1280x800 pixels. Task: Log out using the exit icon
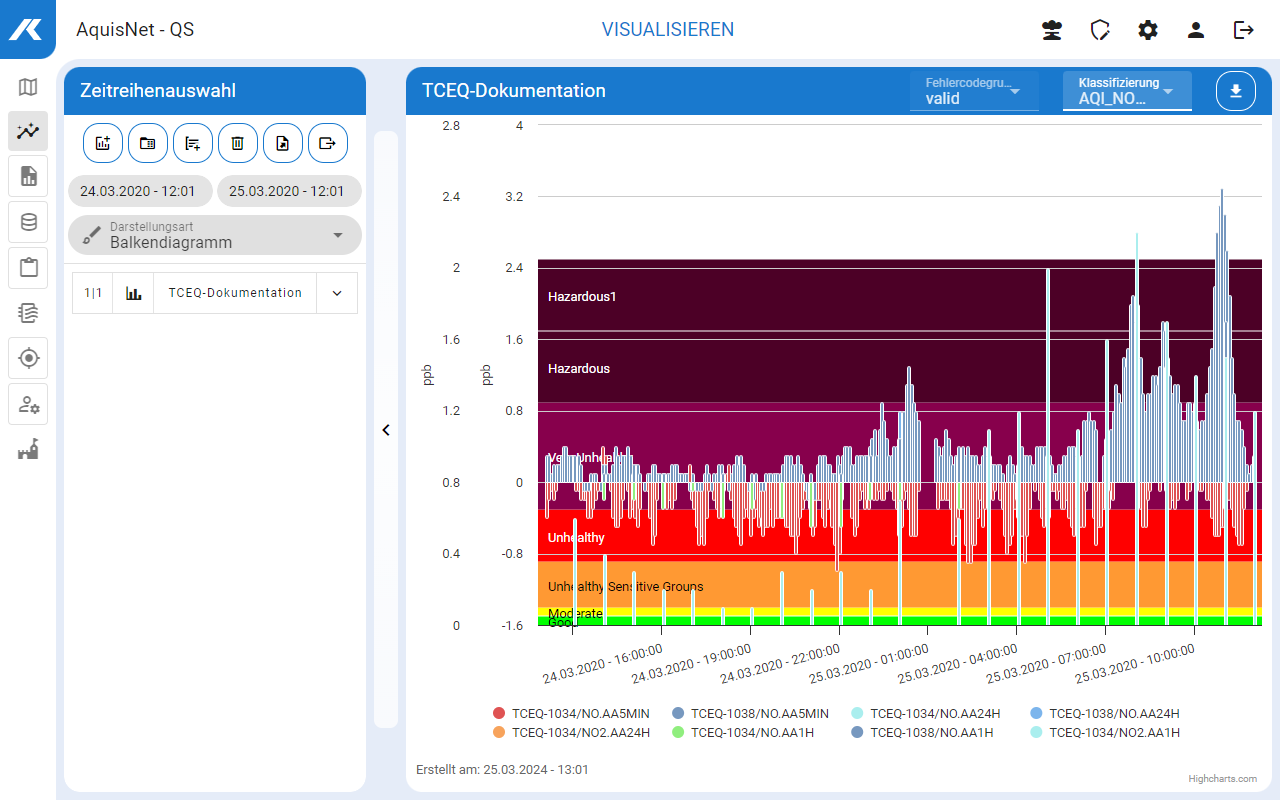pos(1244,30)
